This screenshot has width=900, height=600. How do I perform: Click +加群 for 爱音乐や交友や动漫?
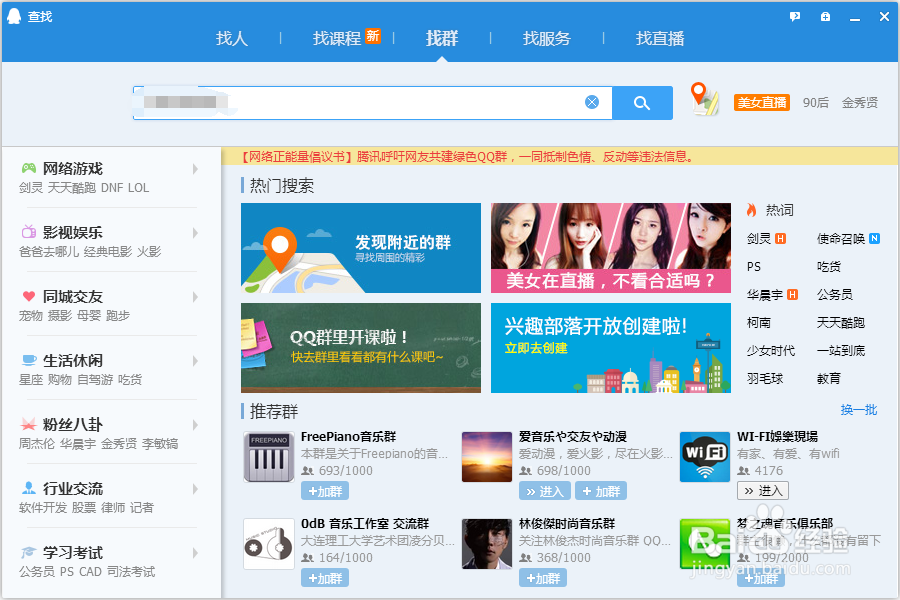pyautogui.click(x=601, y=491)
